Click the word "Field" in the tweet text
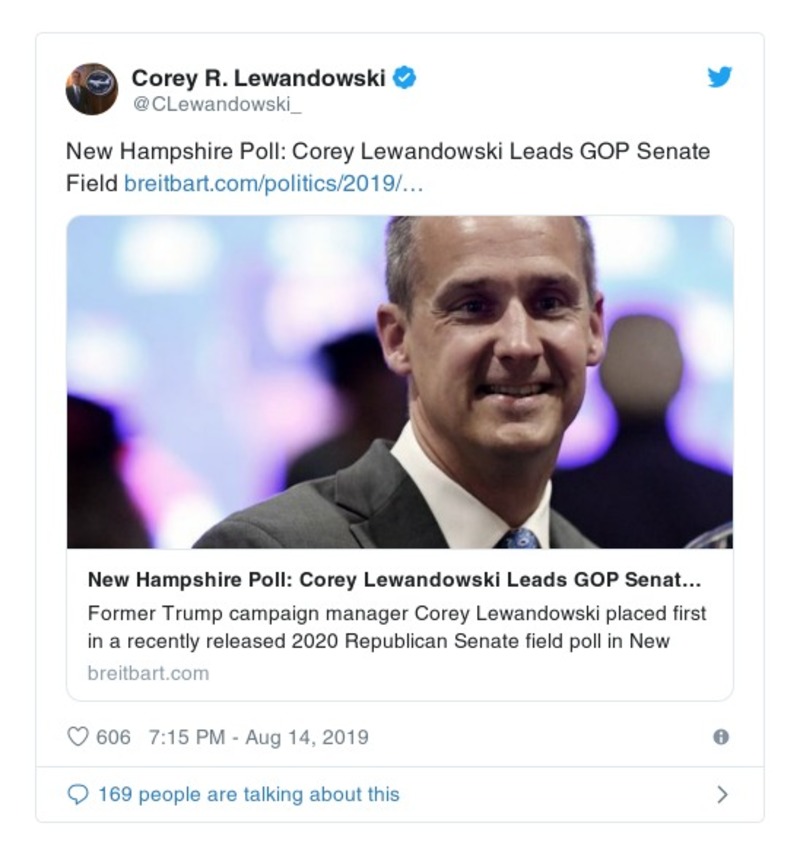 coord(92,184)
